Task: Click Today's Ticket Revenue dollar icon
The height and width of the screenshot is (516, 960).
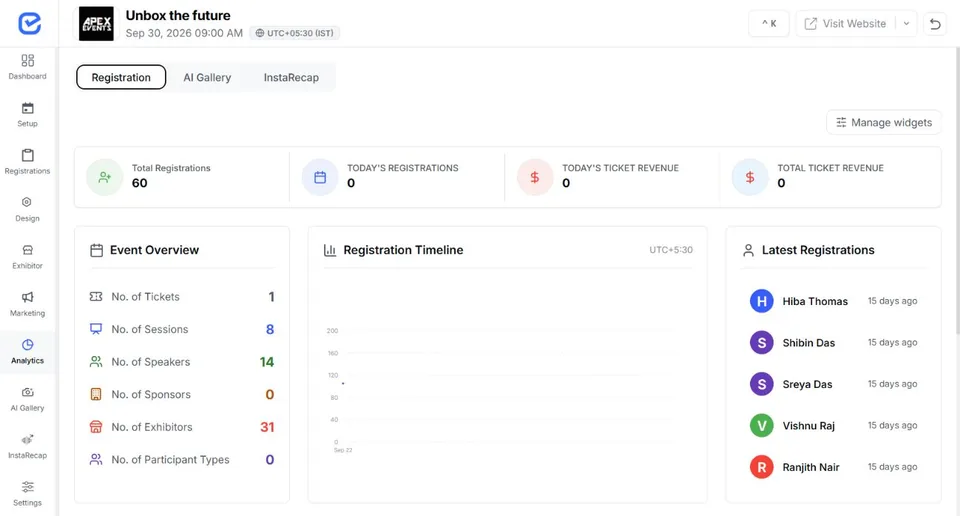Action: 535,178
